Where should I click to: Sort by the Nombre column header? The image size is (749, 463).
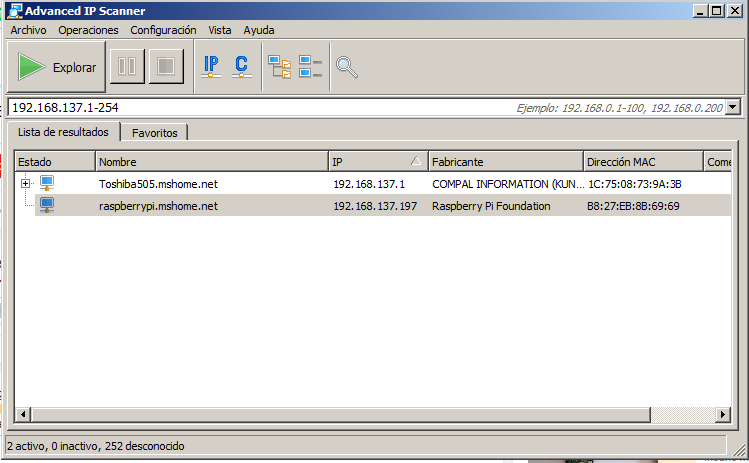pyautogui.click(x=212, y=162)
